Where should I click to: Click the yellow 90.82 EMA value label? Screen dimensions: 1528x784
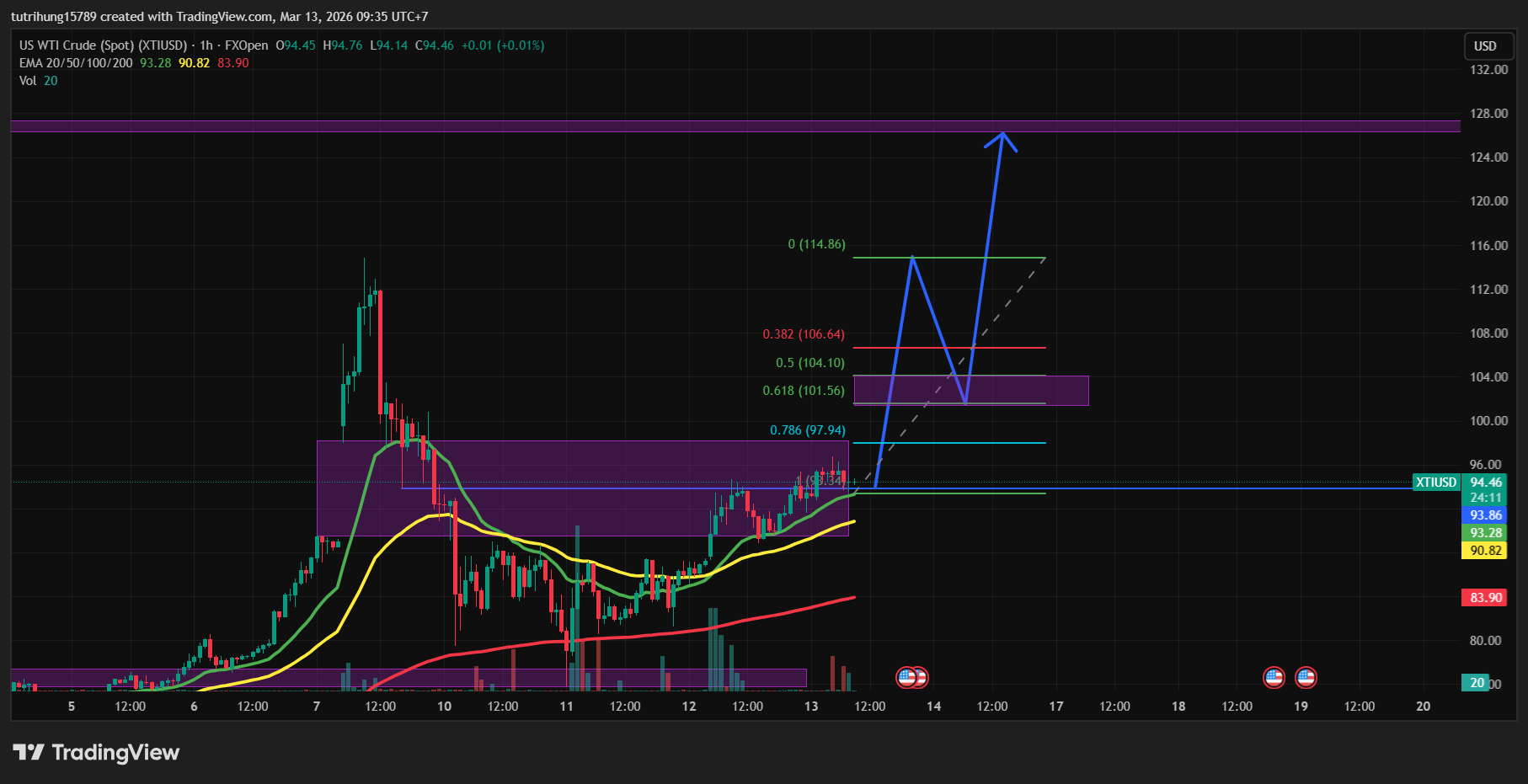point(1485,551)
